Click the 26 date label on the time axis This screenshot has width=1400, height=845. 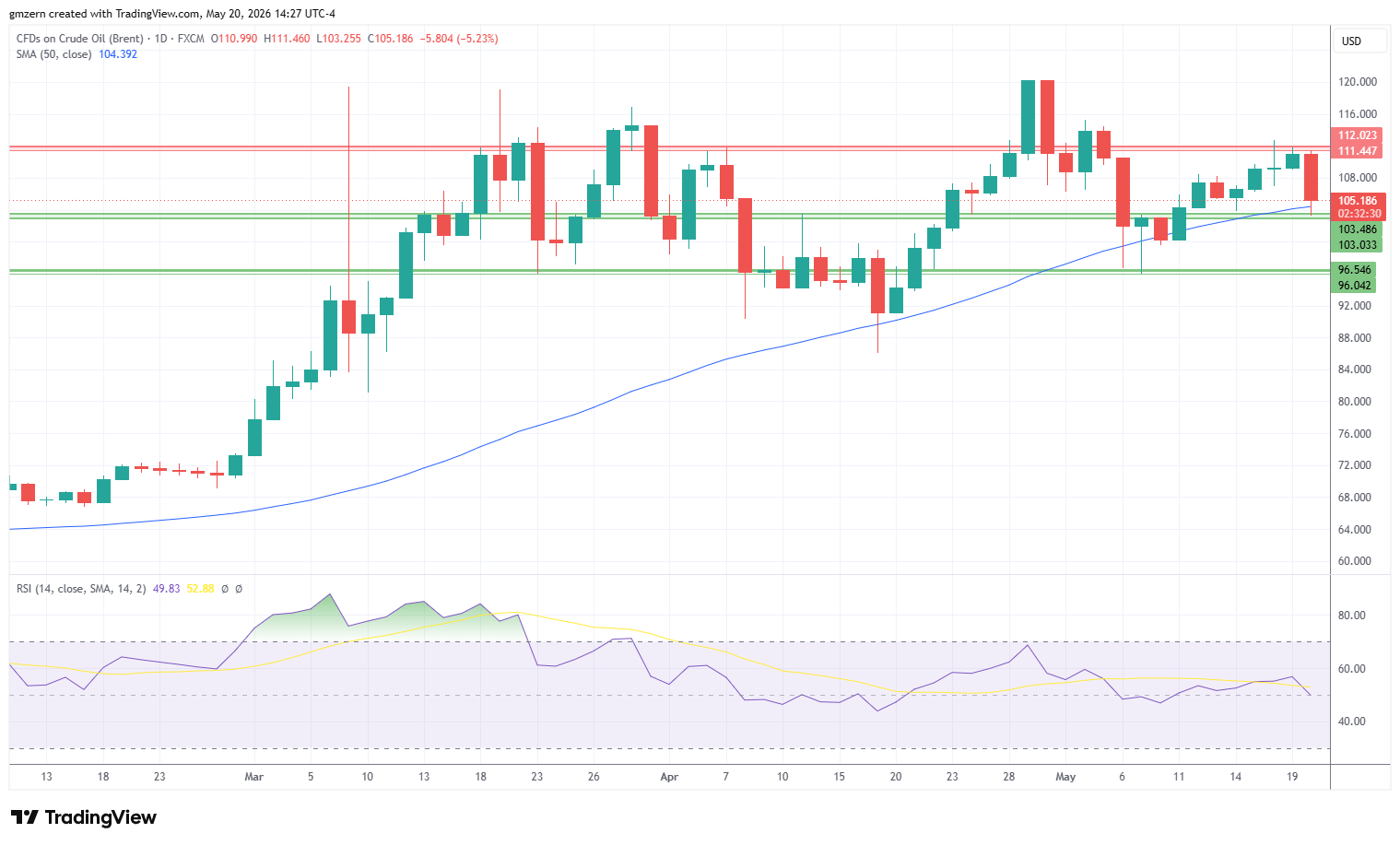[594, 777]
